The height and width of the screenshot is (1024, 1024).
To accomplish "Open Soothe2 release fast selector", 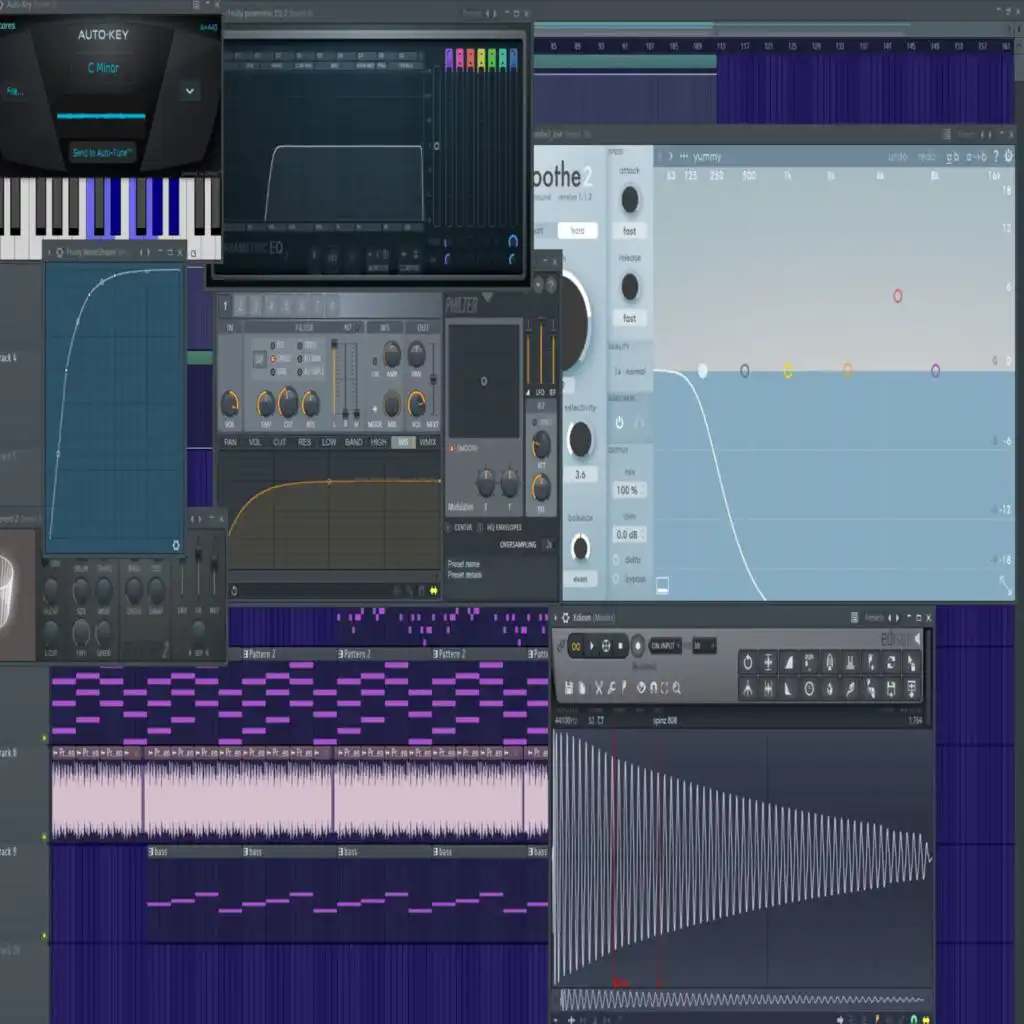I will (x=629, y=319).
